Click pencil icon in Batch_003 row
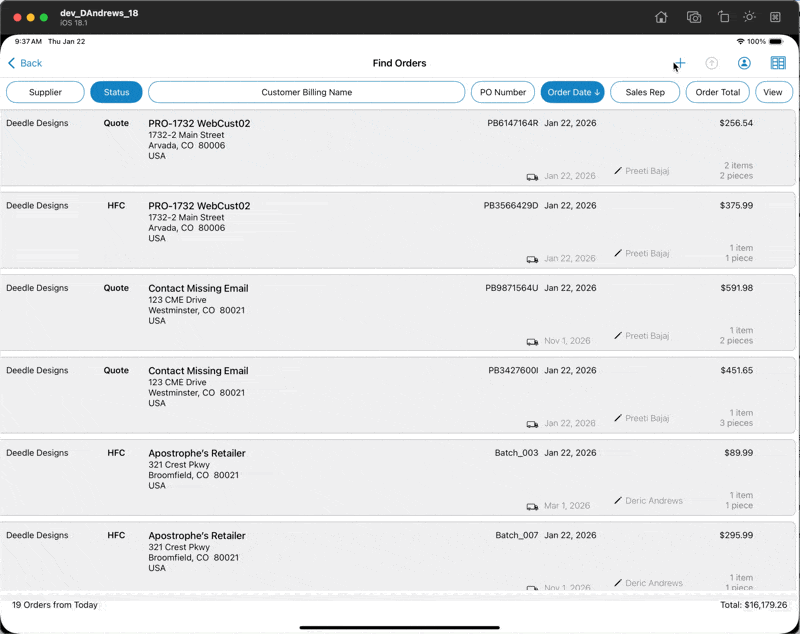 point(618,500)
